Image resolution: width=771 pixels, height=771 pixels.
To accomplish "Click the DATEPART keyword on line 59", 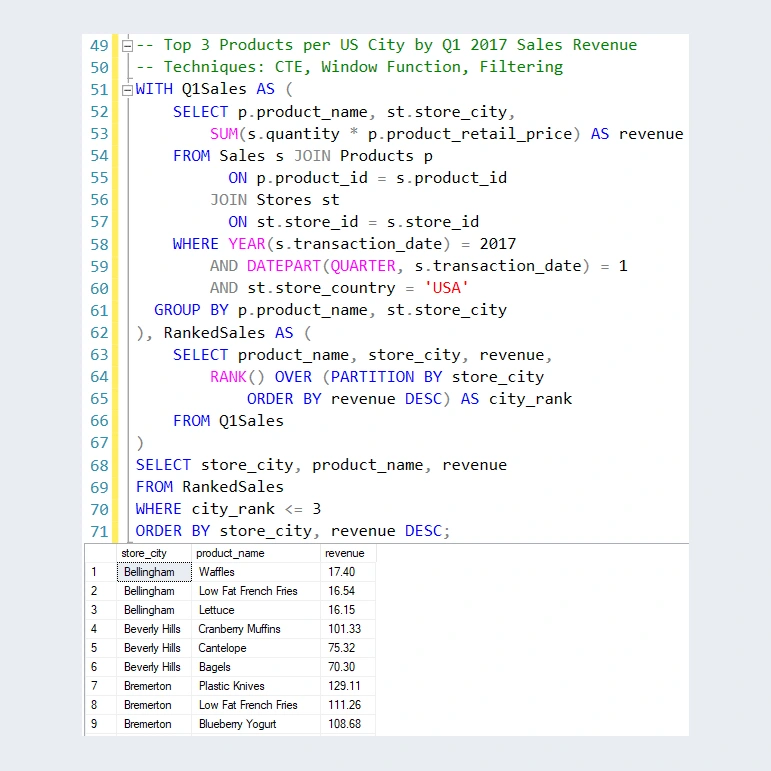I will 284,266.
